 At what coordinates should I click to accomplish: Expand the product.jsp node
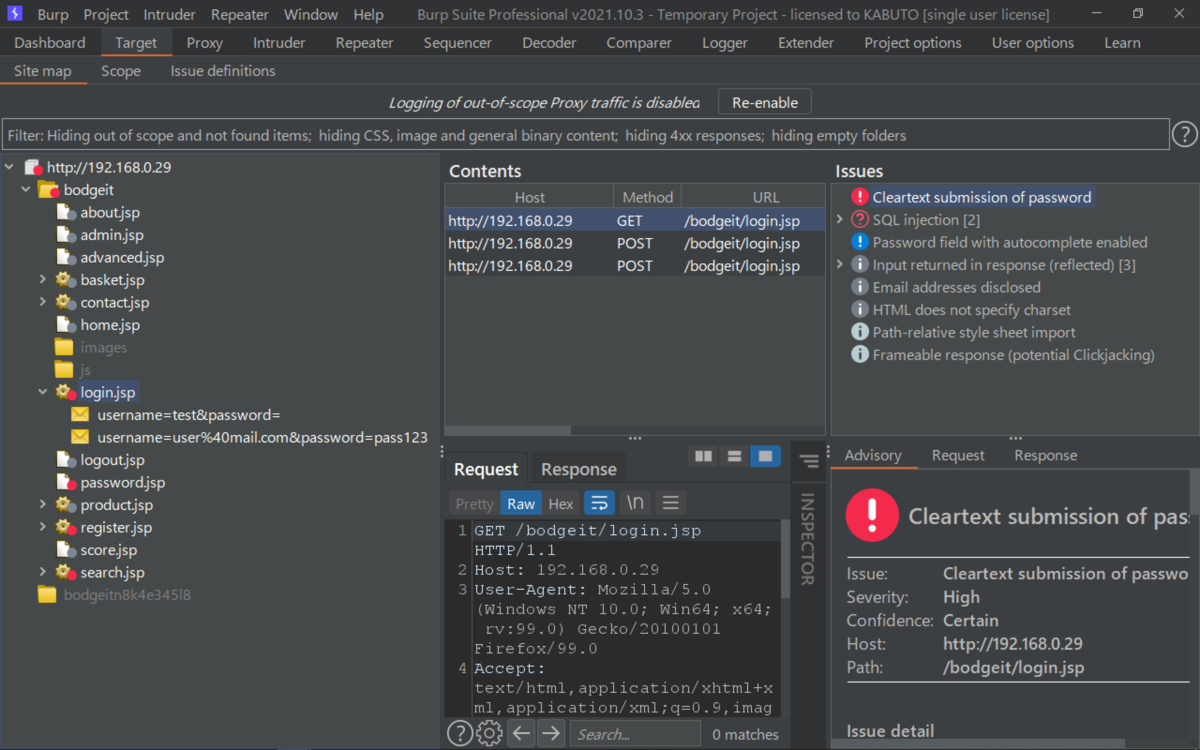(43, 505)
